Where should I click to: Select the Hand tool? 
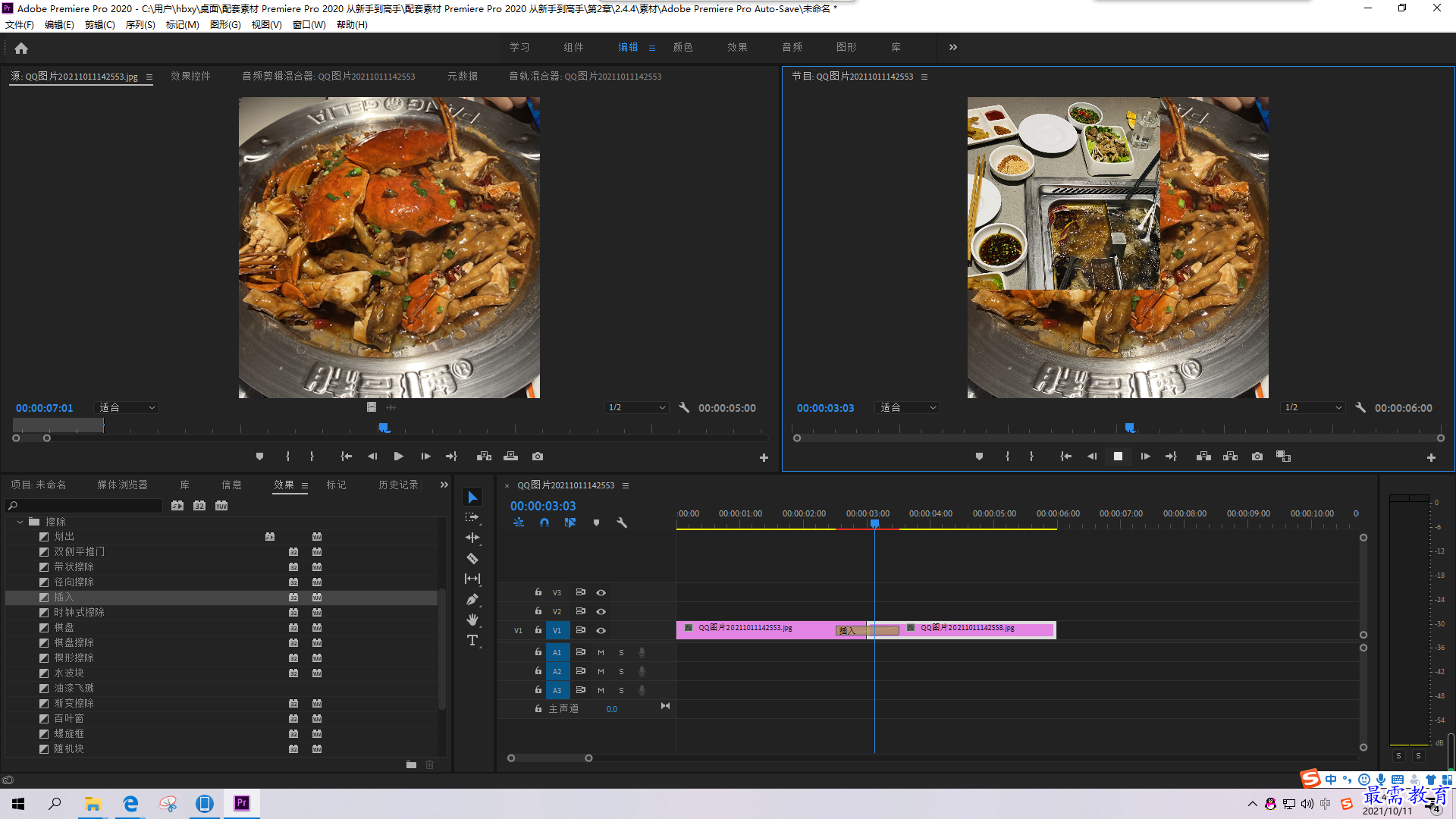point(472,620)
